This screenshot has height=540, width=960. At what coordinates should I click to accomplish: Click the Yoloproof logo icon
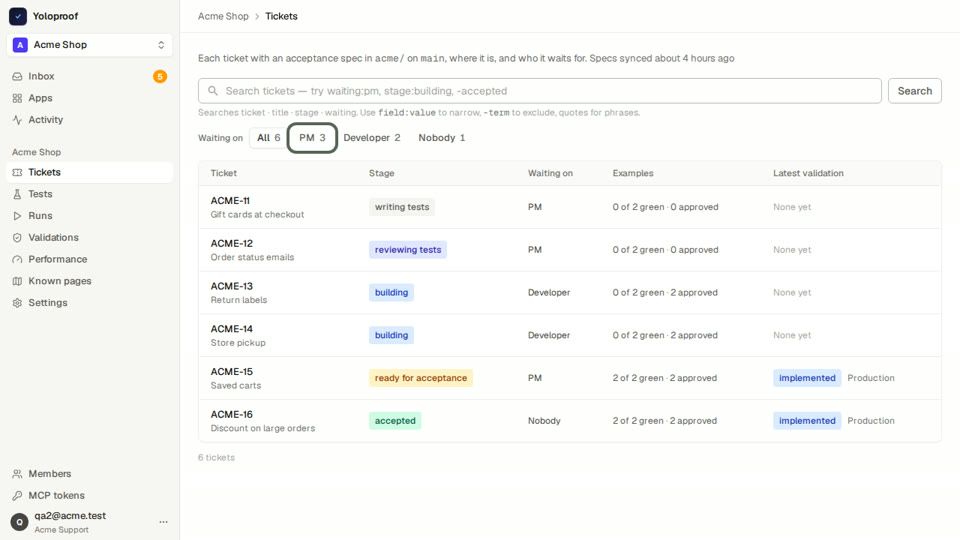point(18,16)
